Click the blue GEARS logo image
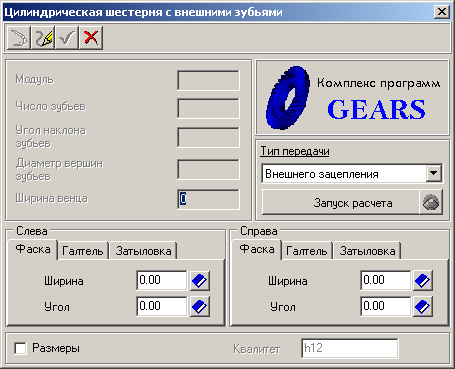455x369 pixels. pyautogui.click(x=288, y=97)
